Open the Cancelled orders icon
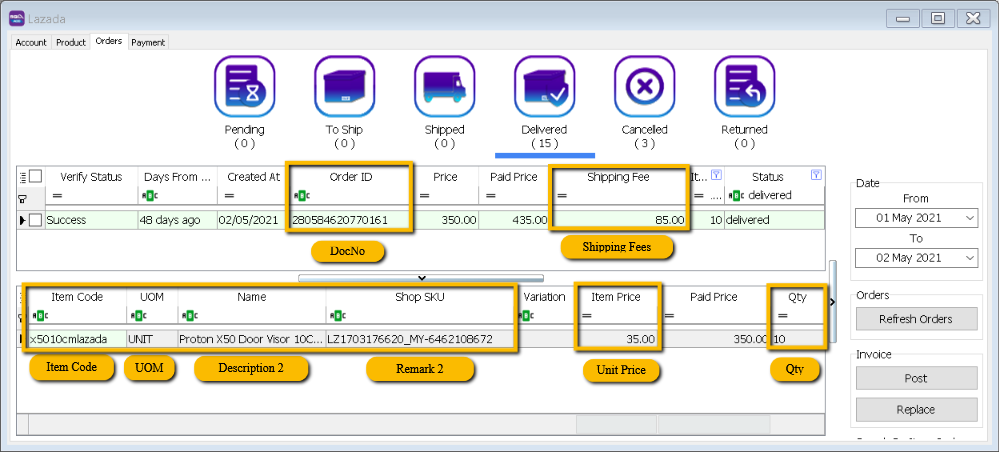999x452 pixels. [x=644, y=86]
